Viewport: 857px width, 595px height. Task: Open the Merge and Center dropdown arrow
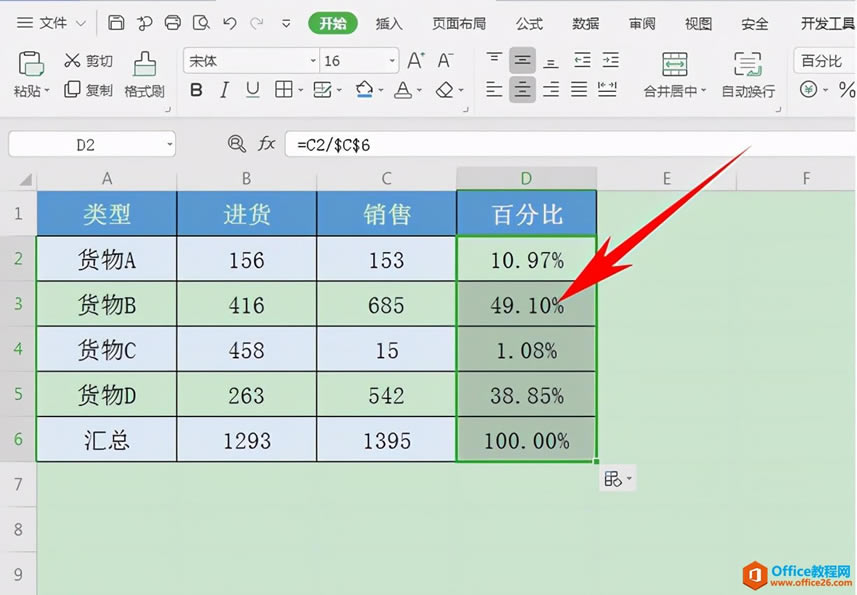point(703,91)
